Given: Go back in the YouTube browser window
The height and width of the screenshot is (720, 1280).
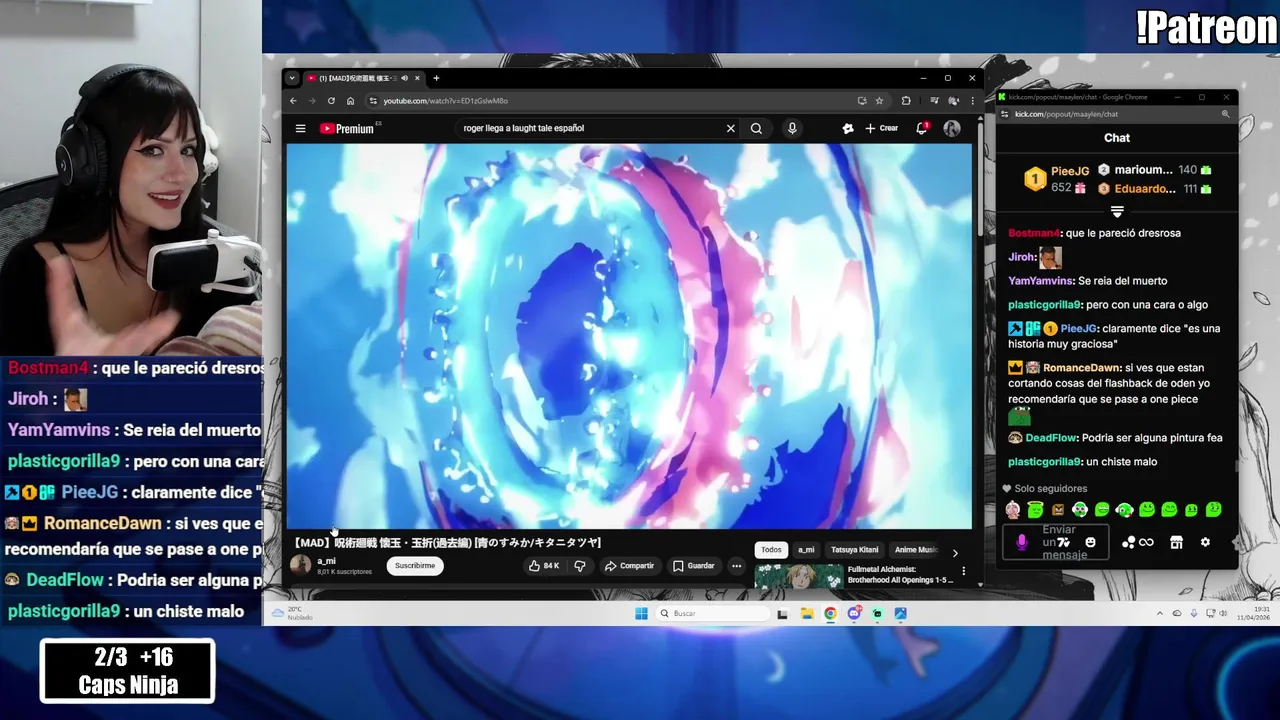Looking at the screenshot, I should [293, 101].
